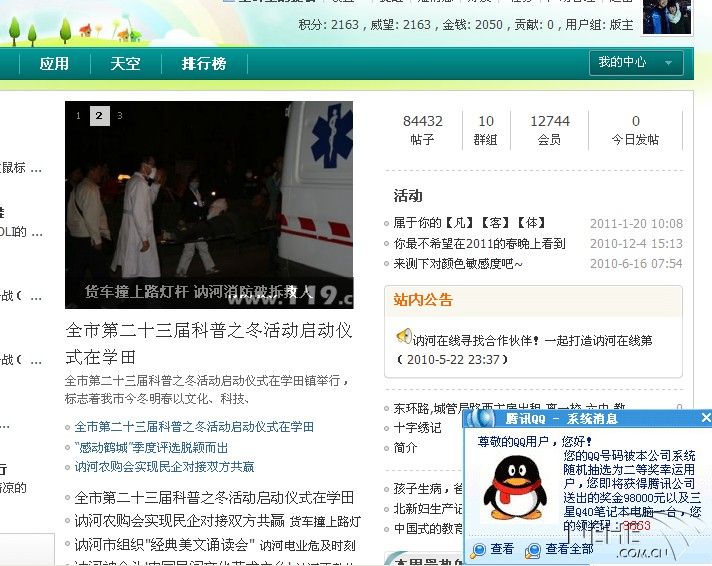Click the 查看 button in QQ popup
Image resolution: width=712 pixels, height=566 pixels.
tap(502, 549)
